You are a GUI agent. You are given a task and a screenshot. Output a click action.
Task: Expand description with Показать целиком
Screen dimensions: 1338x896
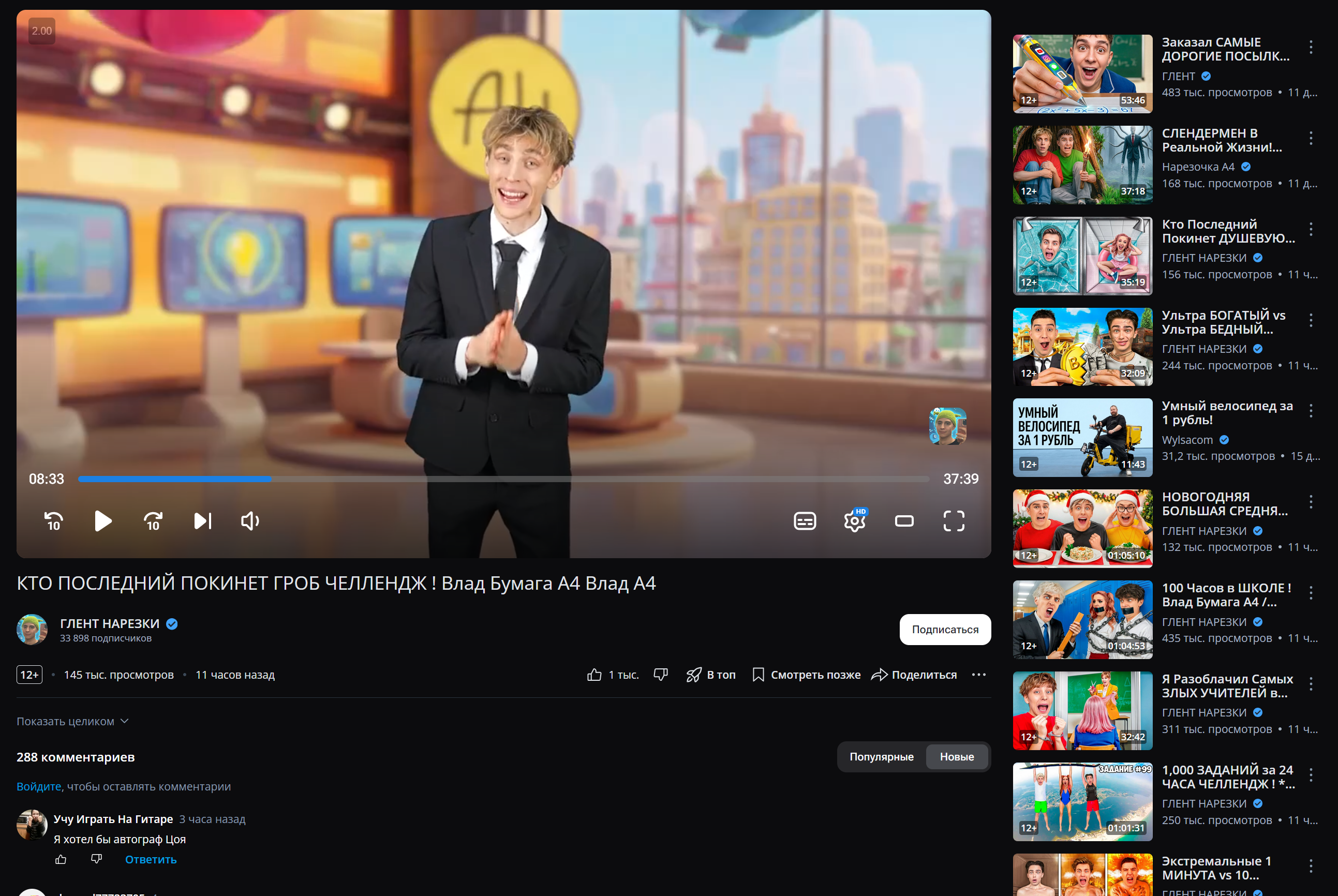point(72,721)
